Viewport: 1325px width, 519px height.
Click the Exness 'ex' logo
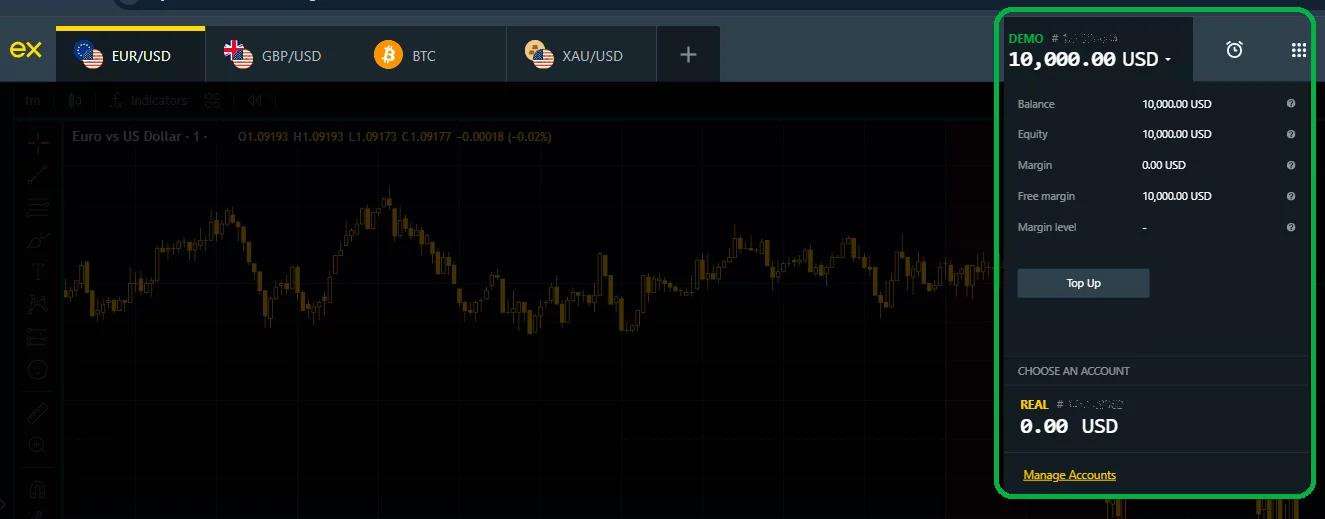tap(26, 50)
